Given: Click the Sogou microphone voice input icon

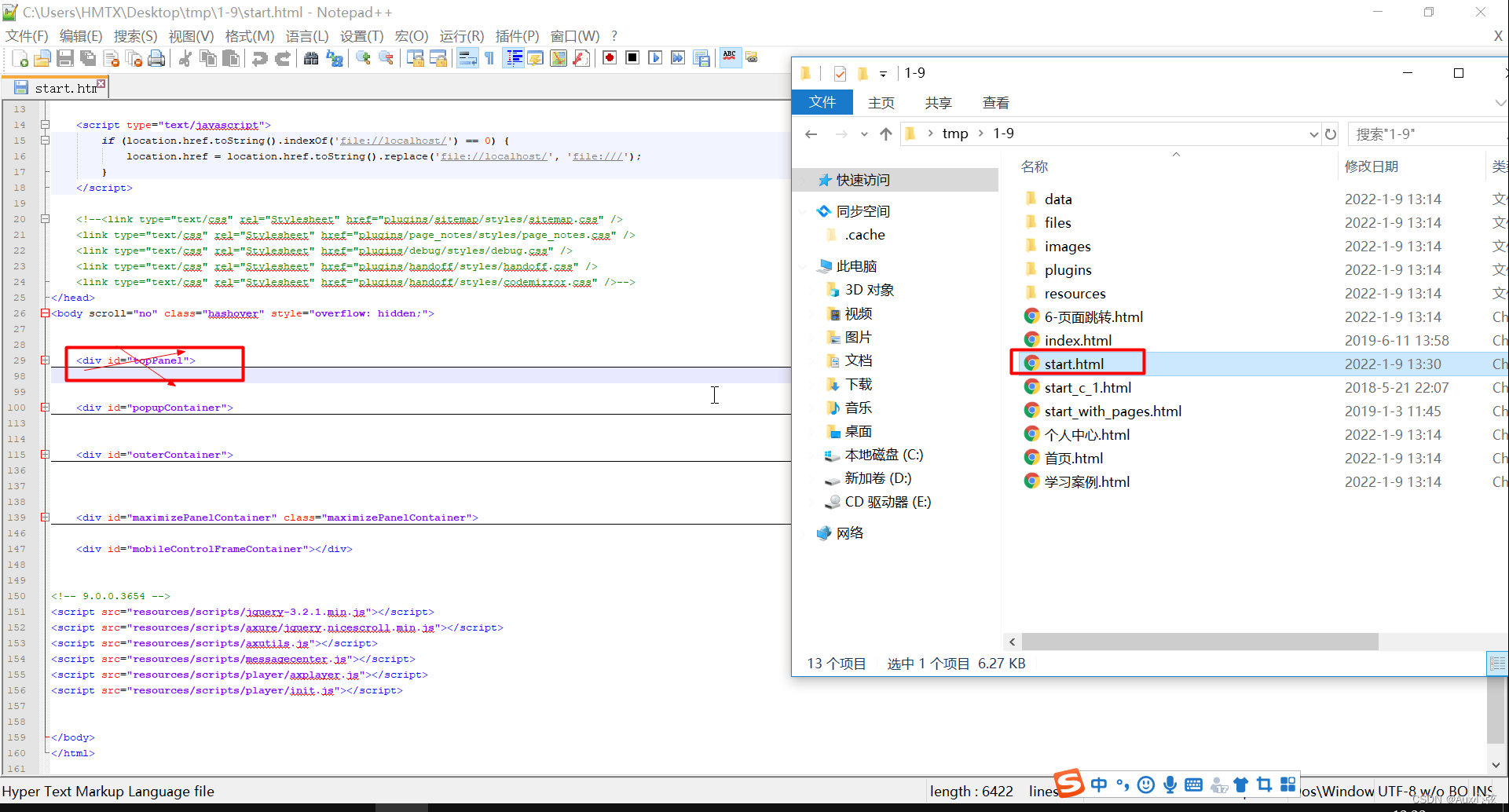Looking at the screenshot, I should point(1170,784).
